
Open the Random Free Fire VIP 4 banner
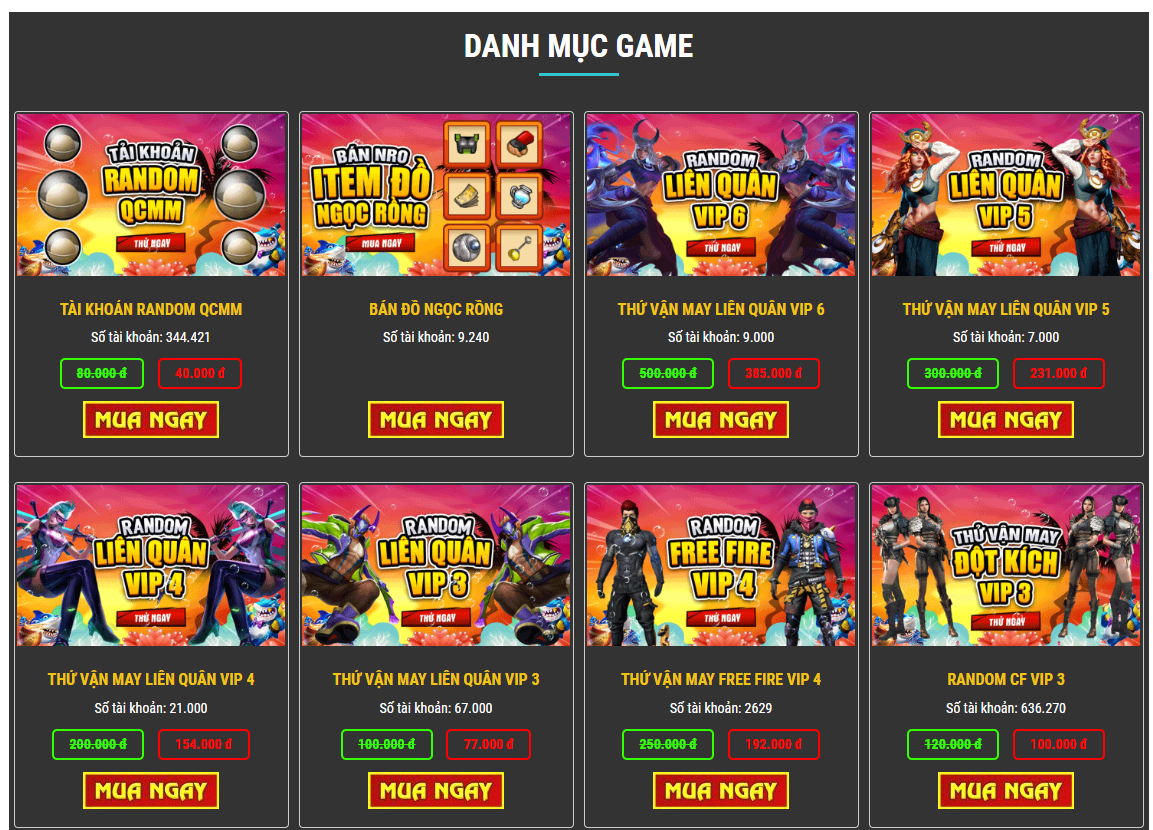click(x=721, y=565)
